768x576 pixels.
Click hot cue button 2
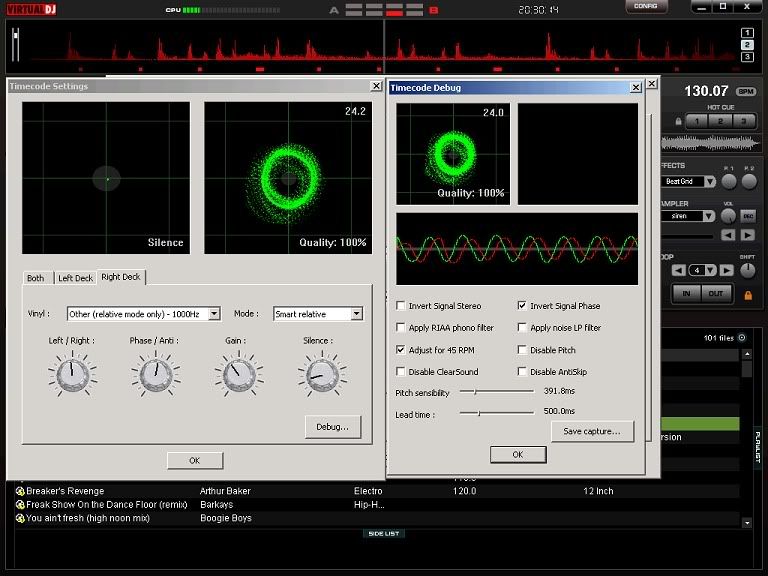(720, 121)
